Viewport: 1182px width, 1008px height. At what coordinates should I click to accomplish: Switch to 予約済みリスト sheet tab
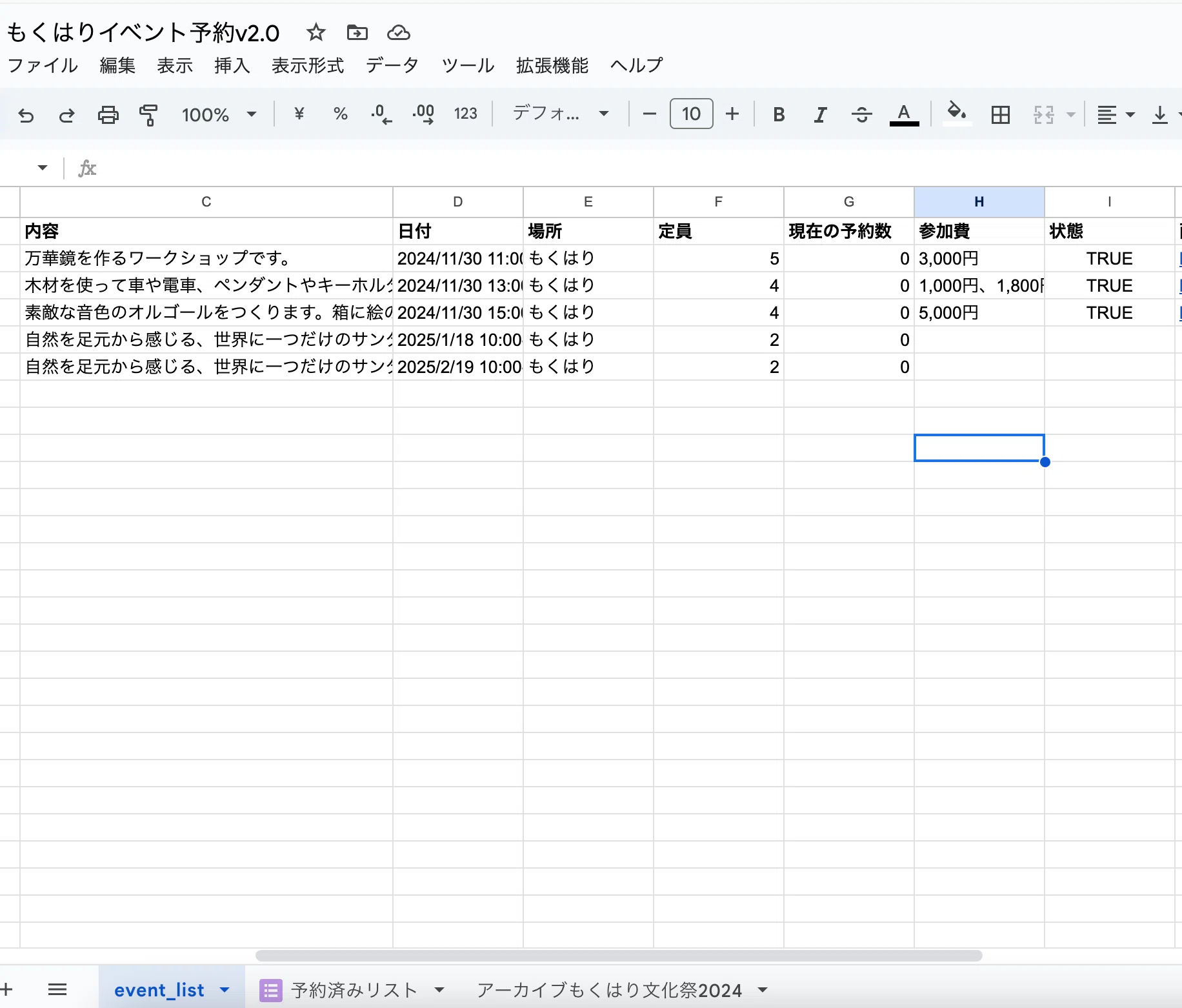point(354,990)
